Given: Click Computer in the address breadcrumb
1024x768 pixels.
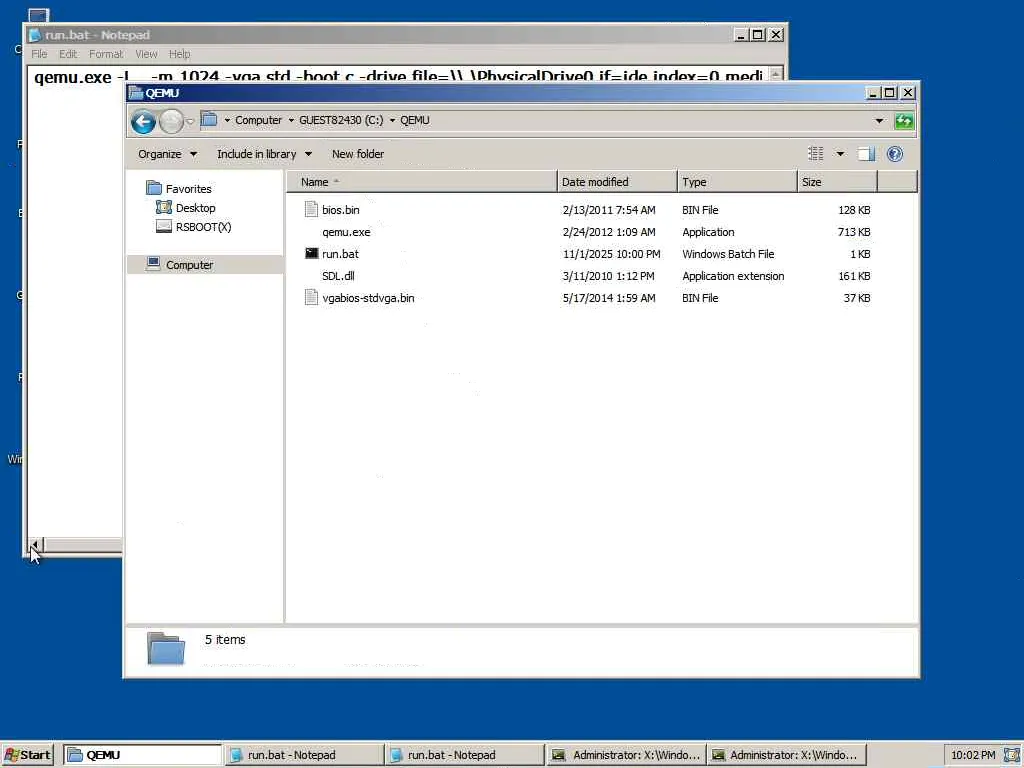Looking at the screenshot, I should tap(258, 120).
